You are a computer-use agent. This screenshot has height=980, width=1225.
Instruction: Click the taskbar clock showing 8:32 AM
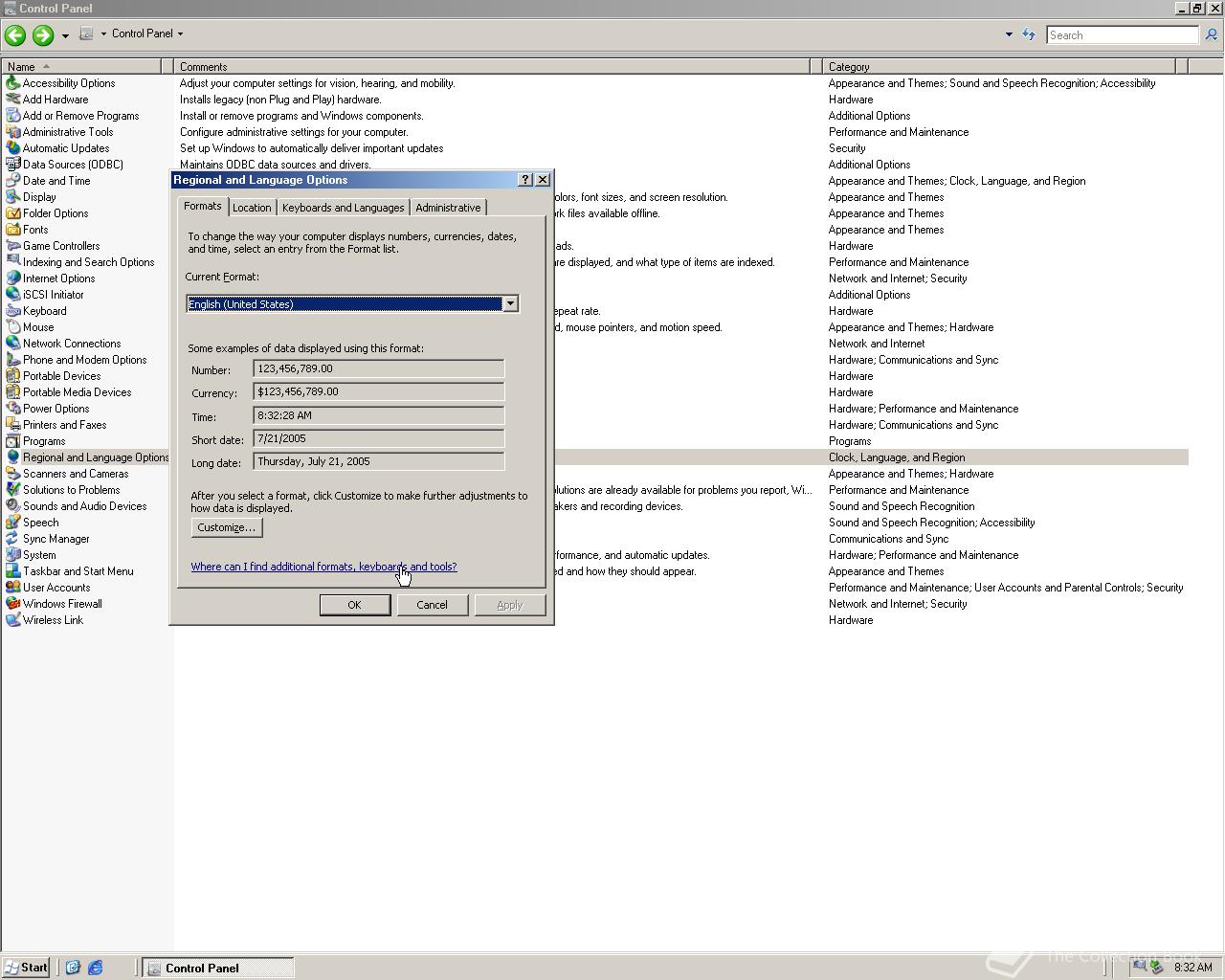tap(1192, 968)
